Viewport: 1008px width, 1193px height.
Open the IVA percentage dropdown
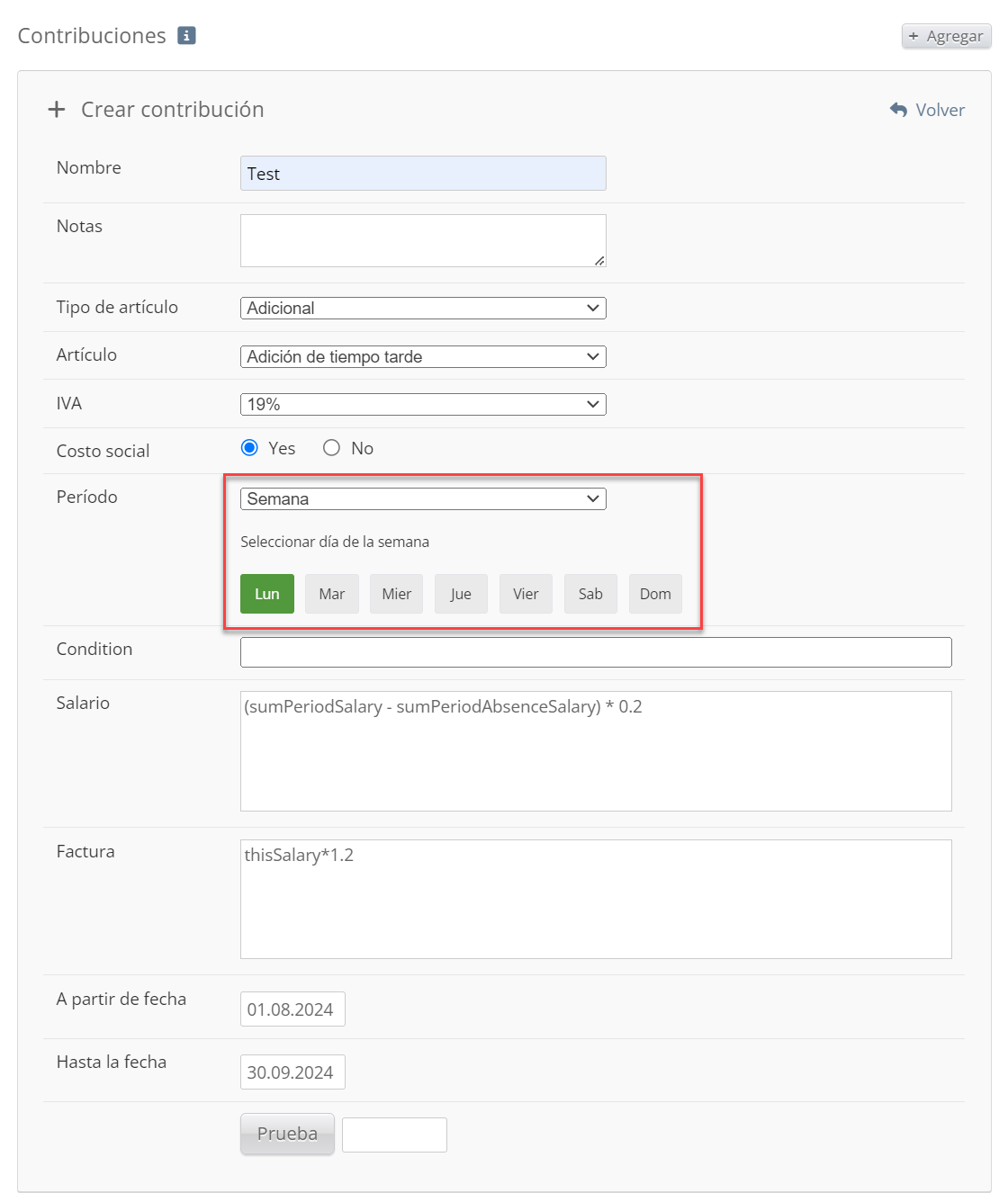click(x=423, y=404)
